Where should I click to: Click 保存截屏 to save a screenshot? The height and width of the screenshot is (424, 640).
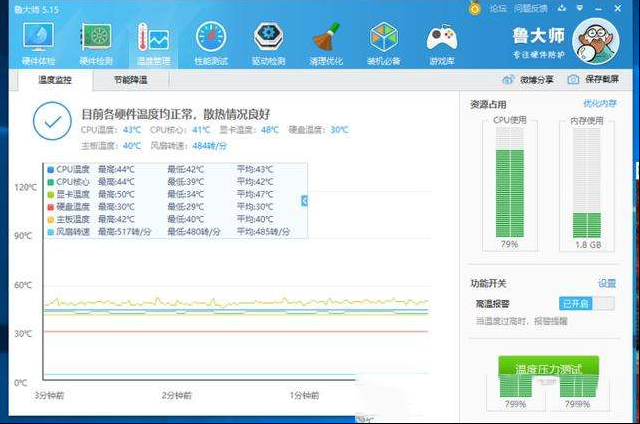click(593, 79)
